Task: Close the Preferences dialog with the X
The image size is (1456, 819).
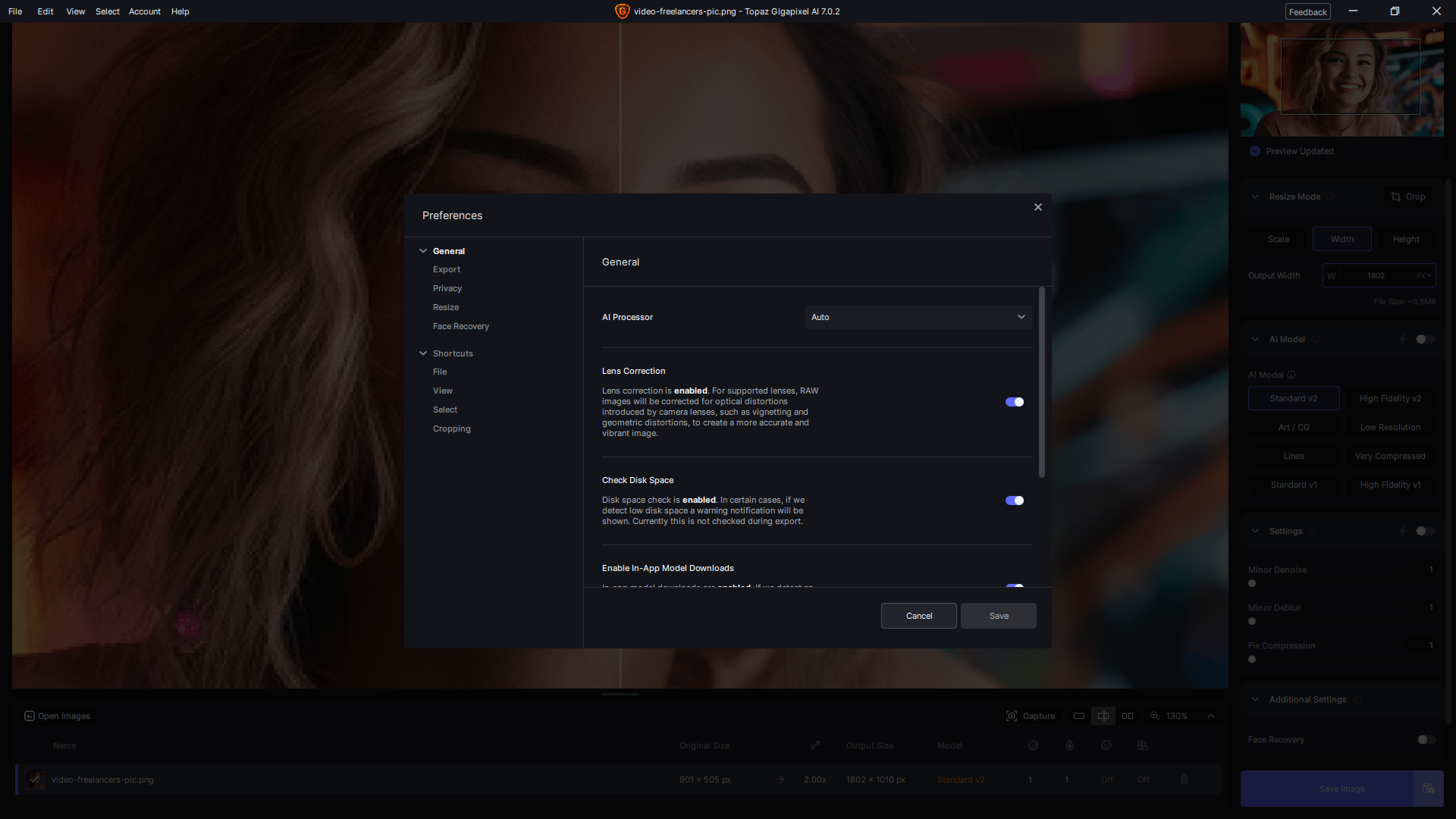Action: (x=1038, y=207)
